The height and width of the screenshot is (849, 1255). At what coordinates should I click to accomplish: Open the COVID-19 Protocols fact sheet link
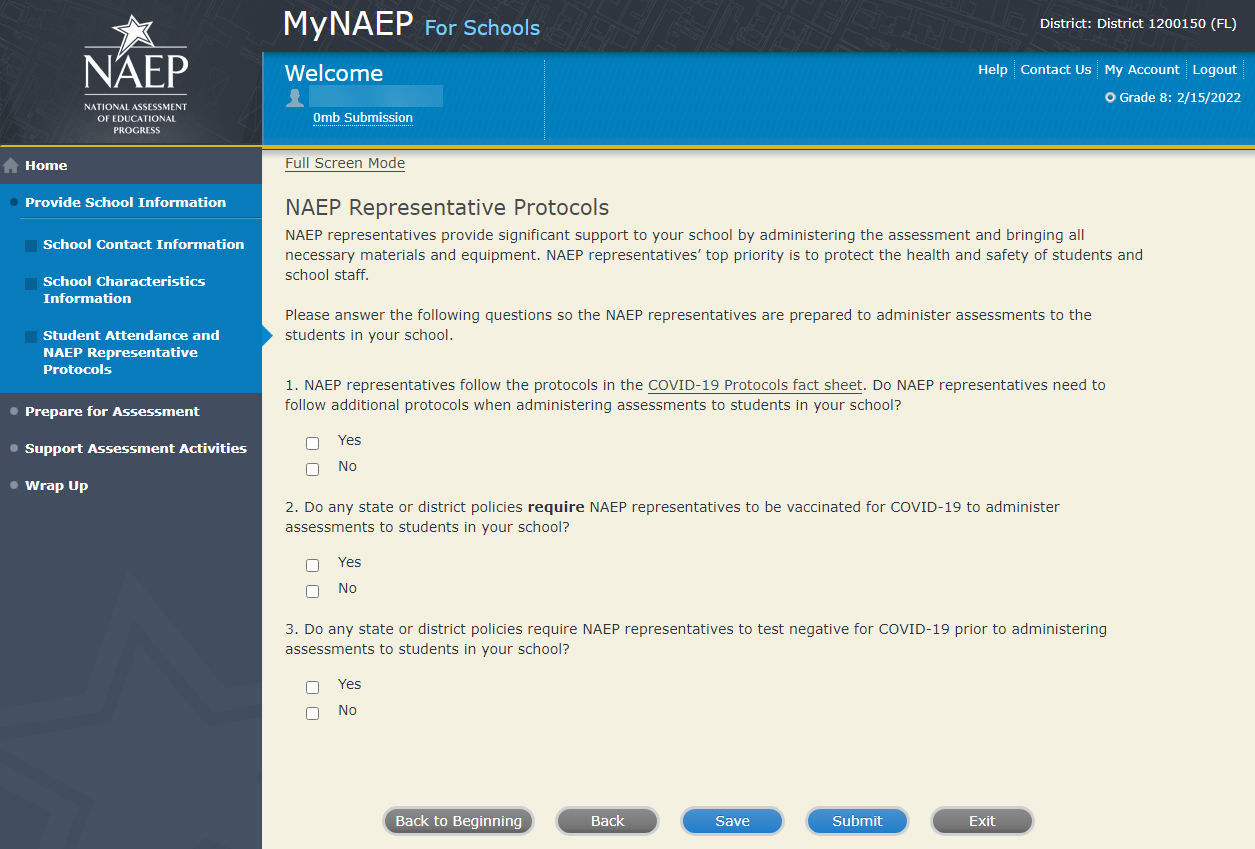point(755,385)
